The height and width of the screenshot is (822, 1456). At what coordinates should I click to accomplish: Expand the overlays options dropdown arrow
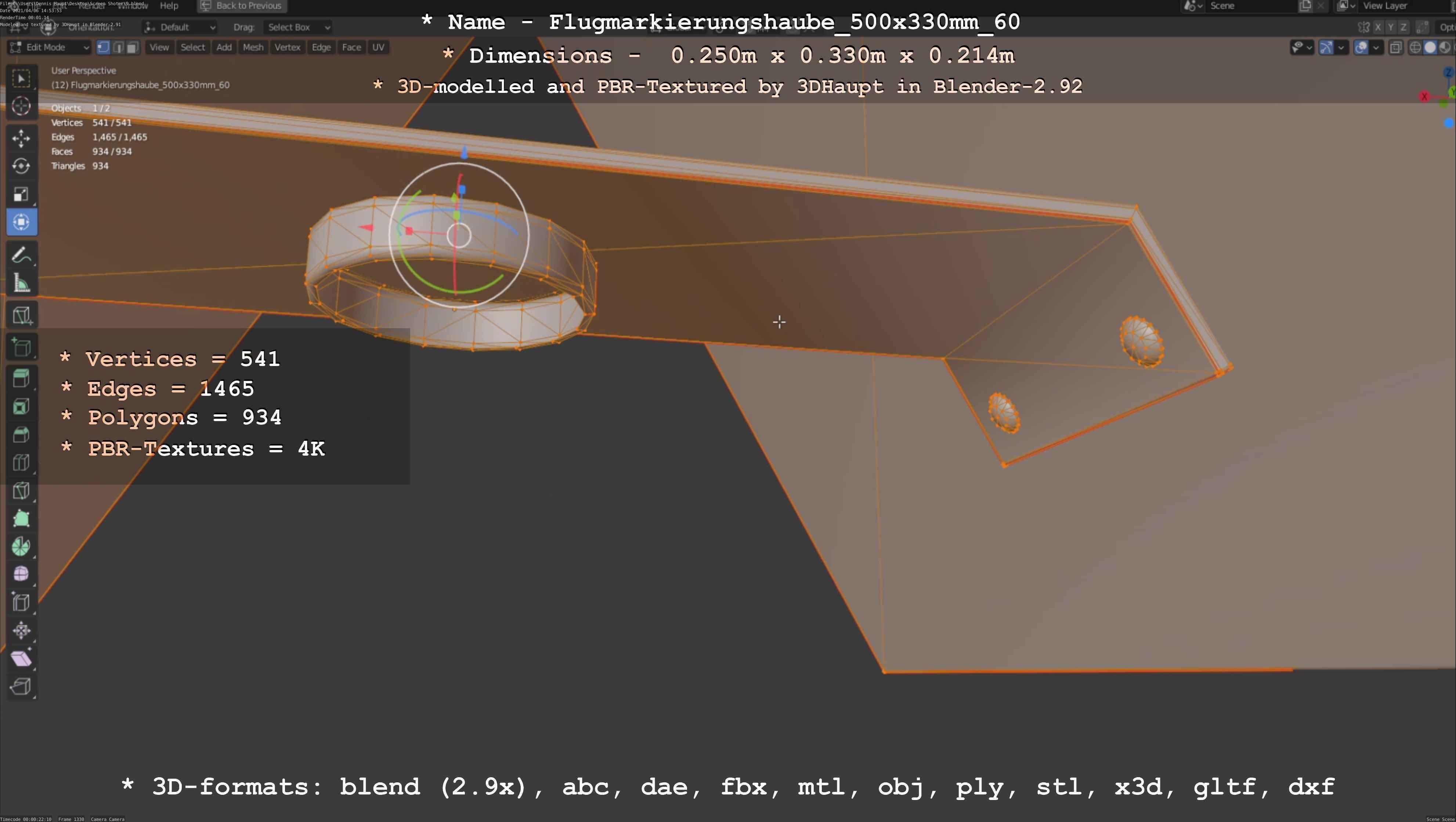1376,47
